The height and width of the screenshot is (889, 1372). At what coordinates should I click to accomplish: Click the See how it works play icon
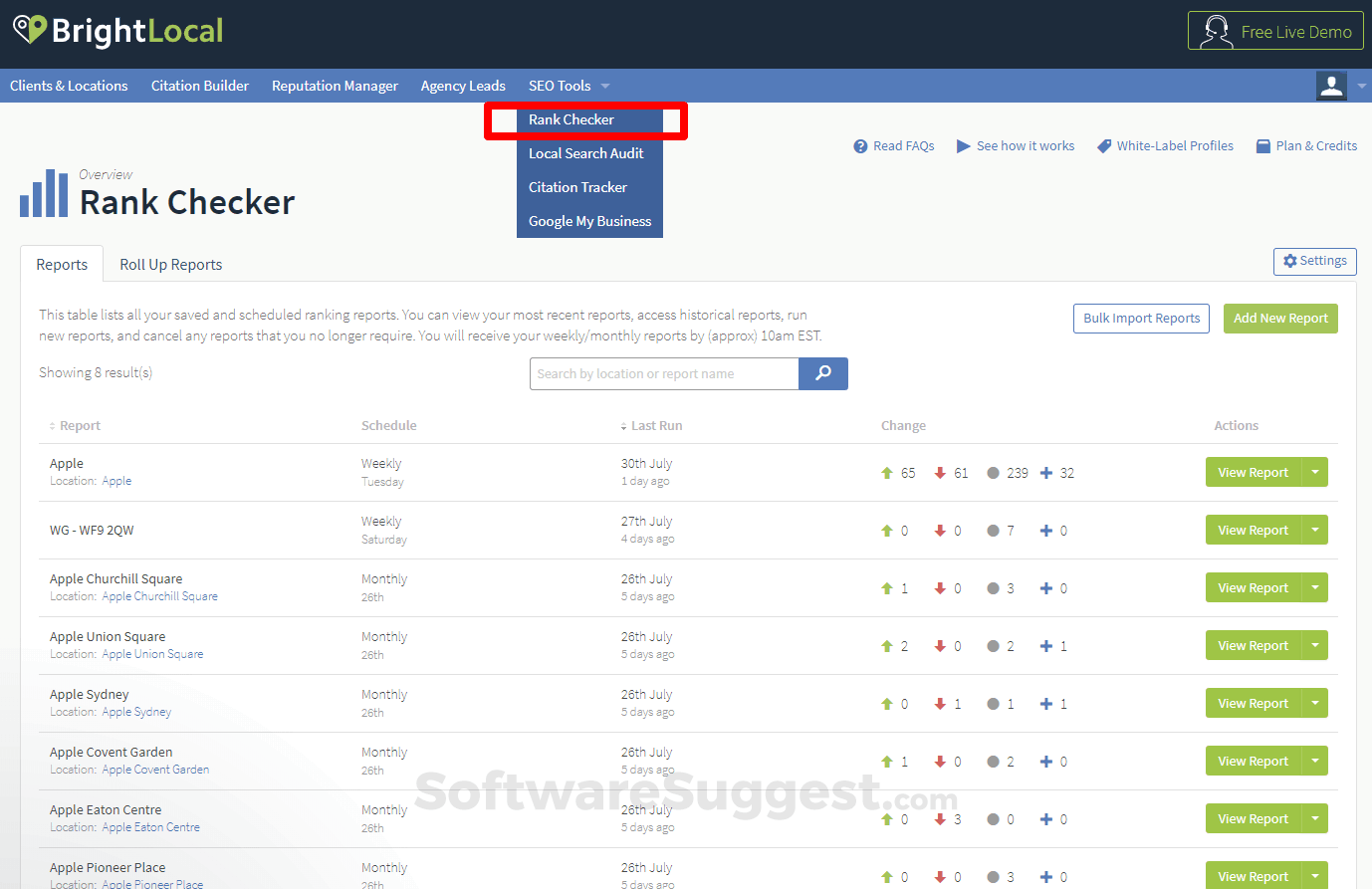(x=963, y=145)
